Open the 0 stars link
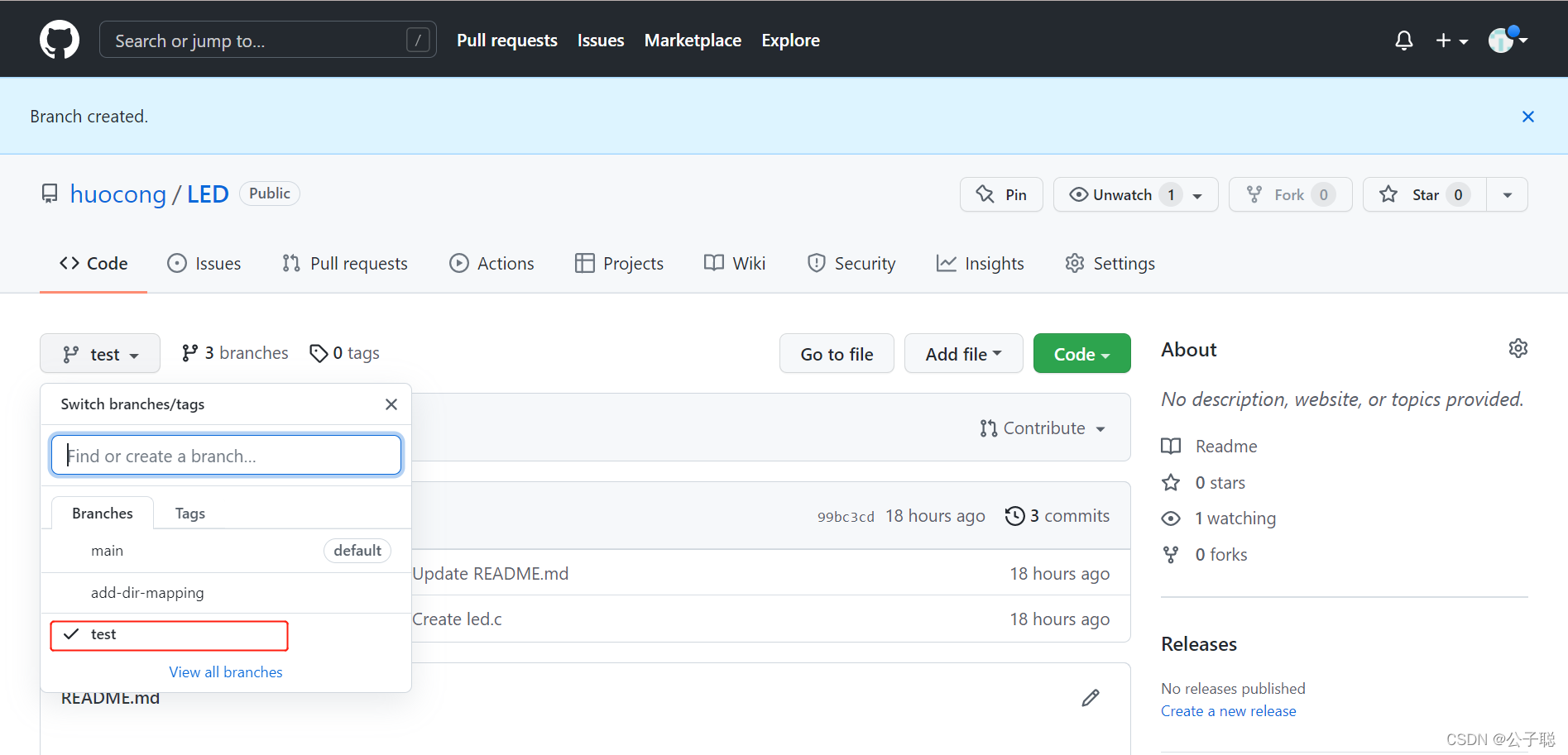 (x=1204, y=483)
